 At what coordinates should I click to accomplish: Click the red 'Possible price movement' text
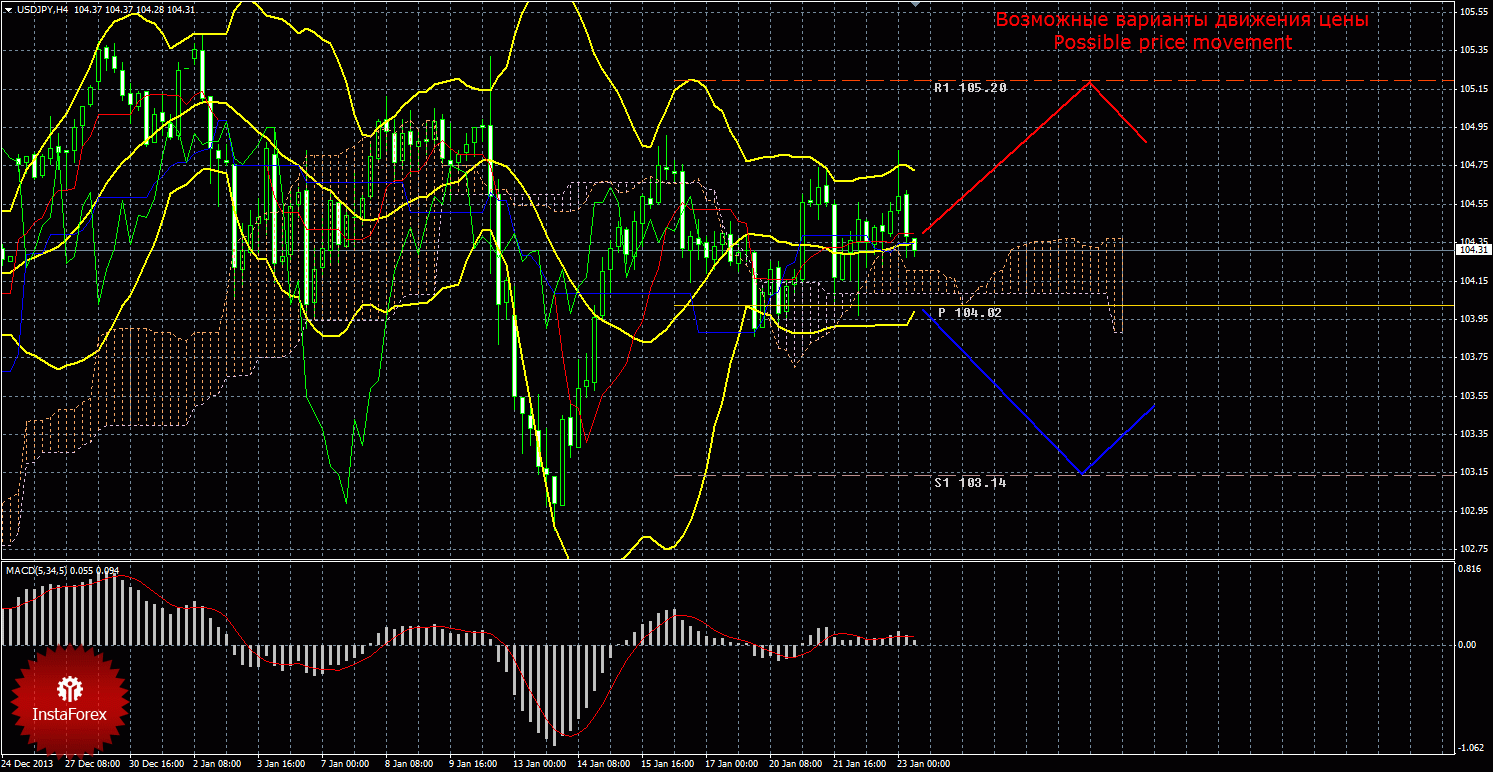1172,43
